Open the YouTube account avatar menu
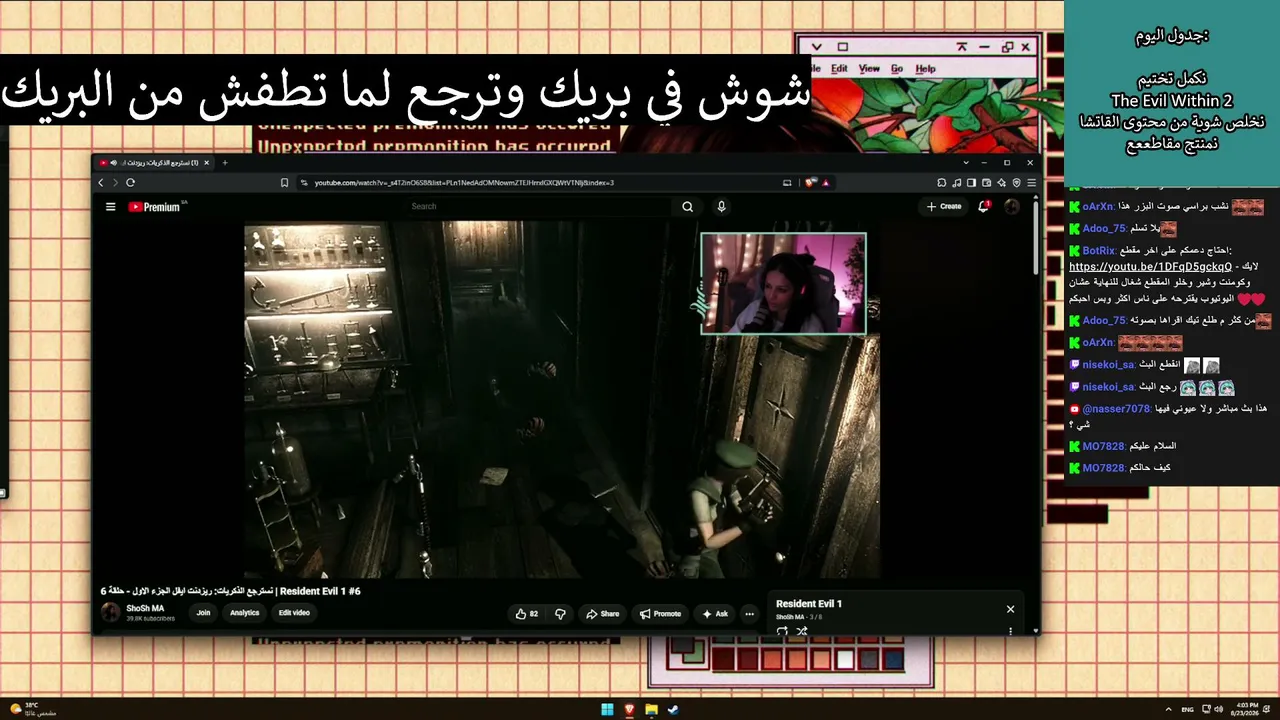Viewport: 1280px width, 720px height. [x=1012, y=207]
